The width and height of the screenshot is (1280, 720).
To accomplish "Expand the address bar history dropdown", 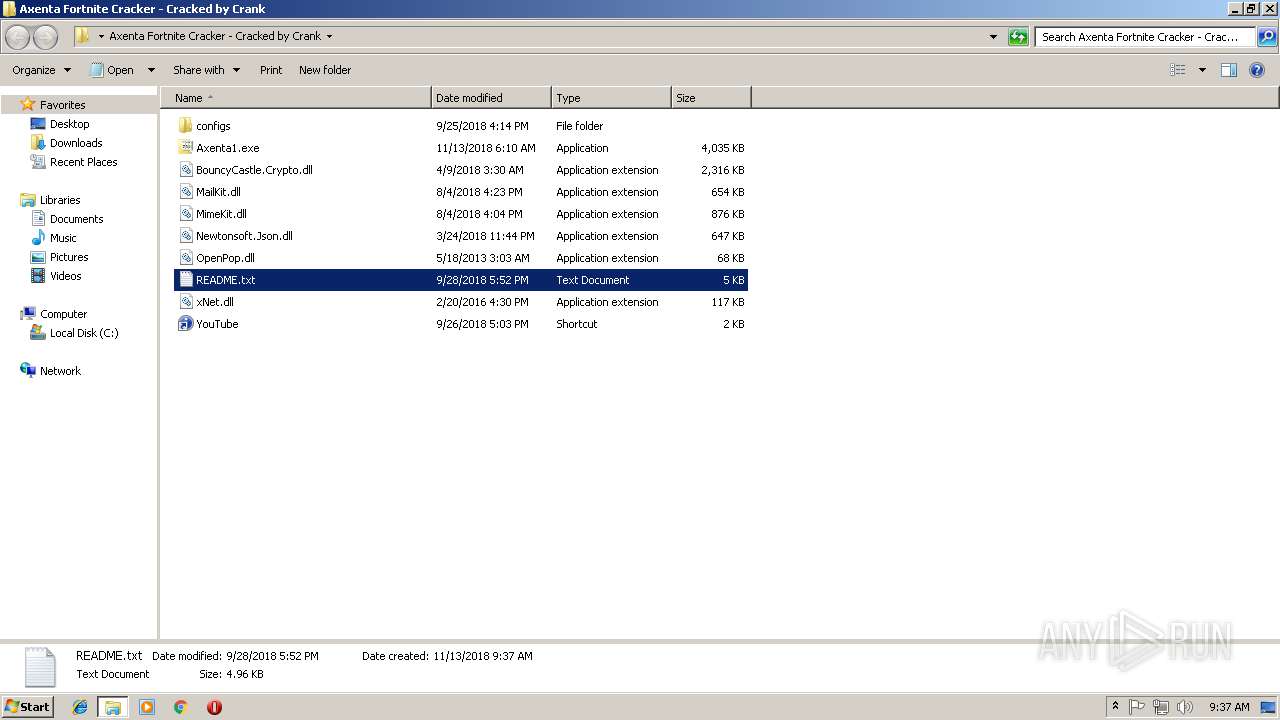I will [993, 37].
